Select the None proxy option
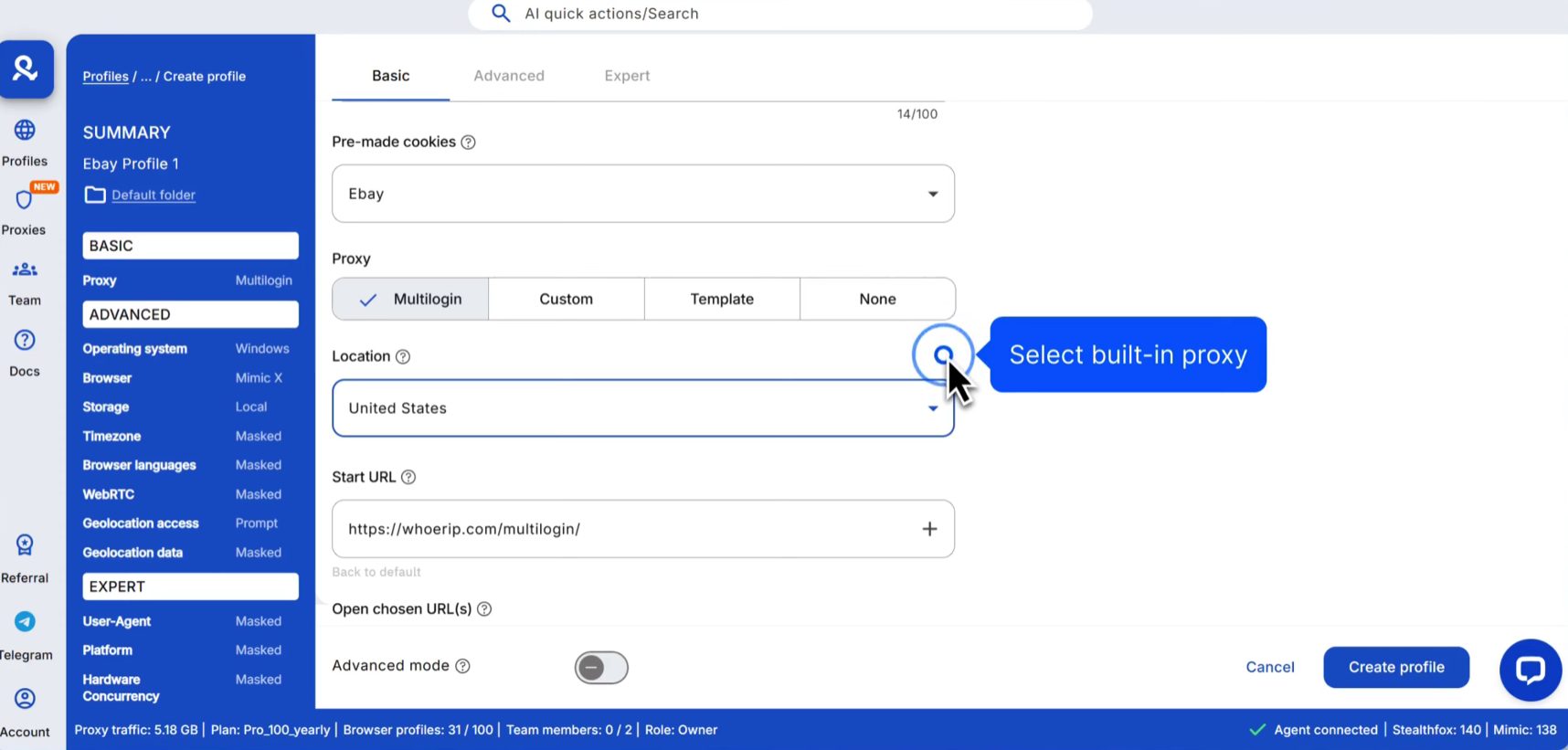The height and width of the screenshot is (750, 1568). coord(877,299)
